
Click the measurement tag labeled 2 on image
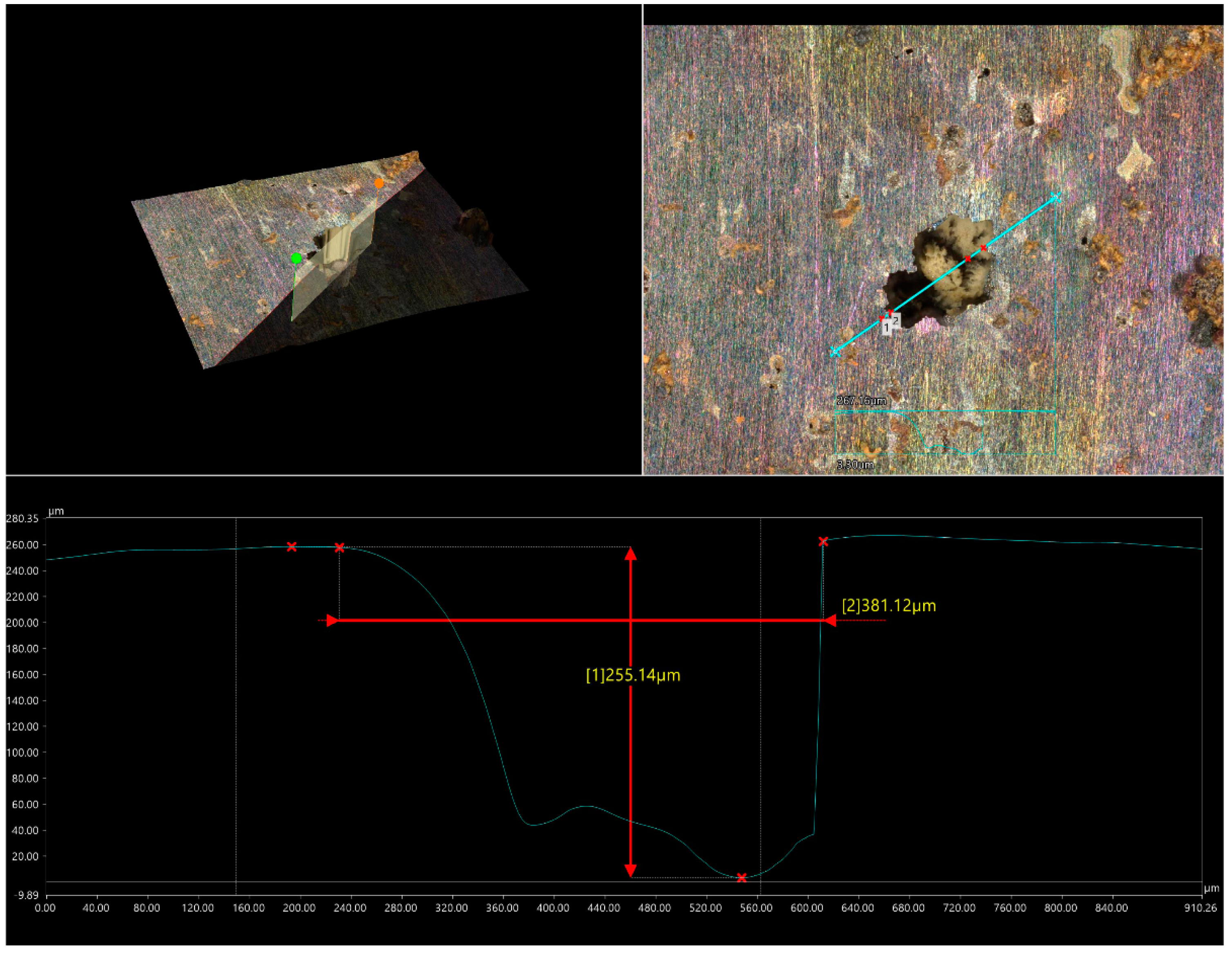(895, 320)
